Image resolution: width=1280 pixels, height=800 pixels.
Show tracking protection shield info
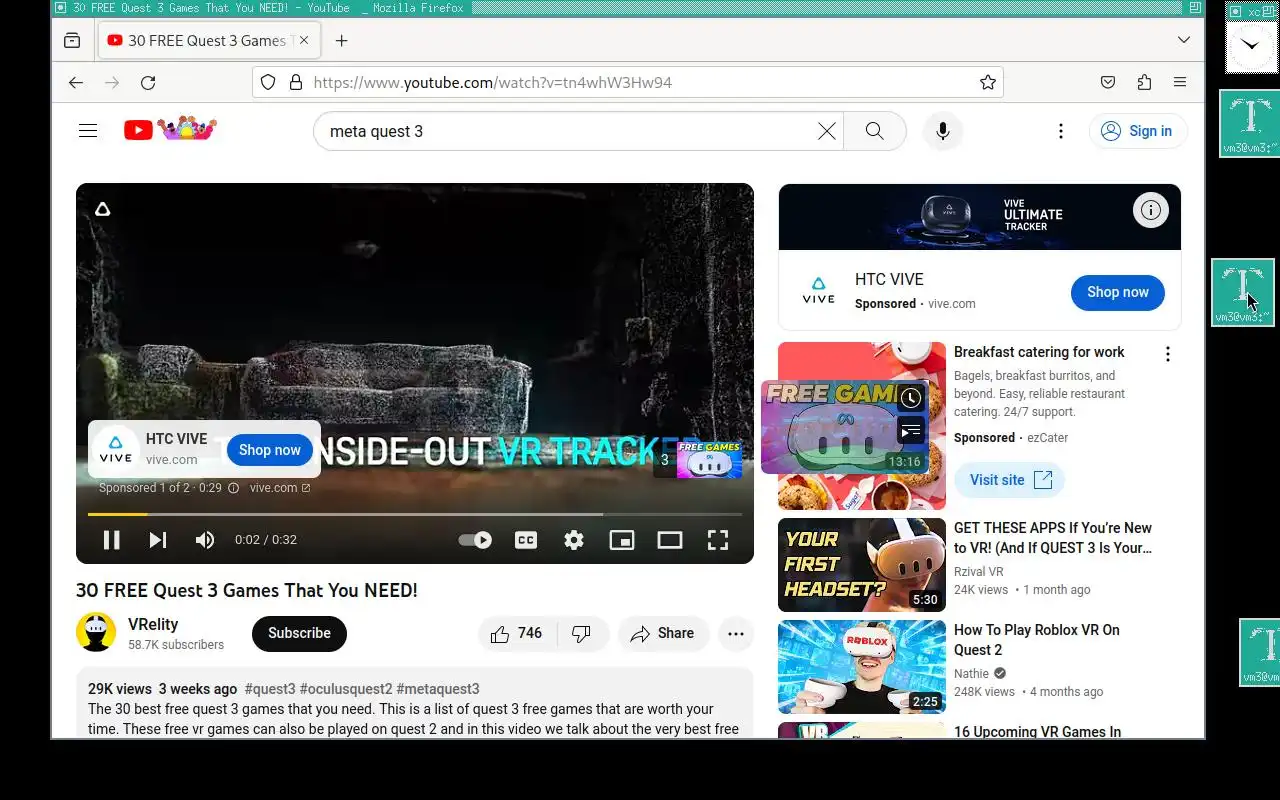tap(268, 83)
